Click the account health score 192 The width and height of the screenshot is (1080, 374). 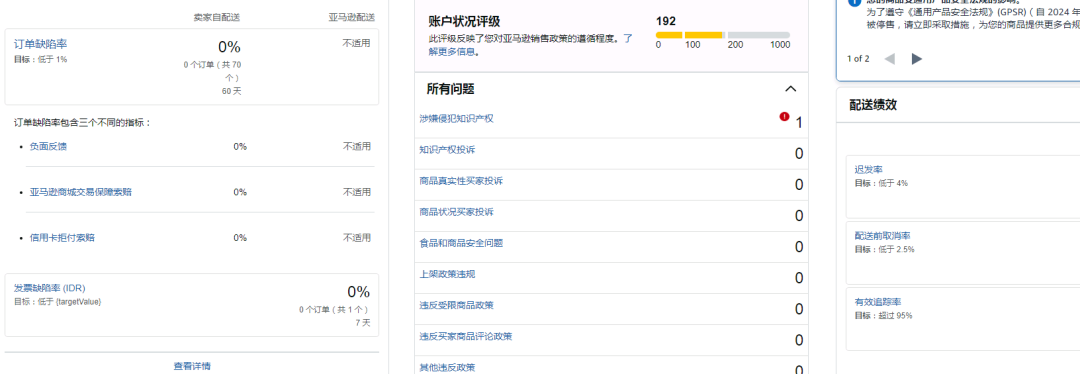(x=665, y=21)
